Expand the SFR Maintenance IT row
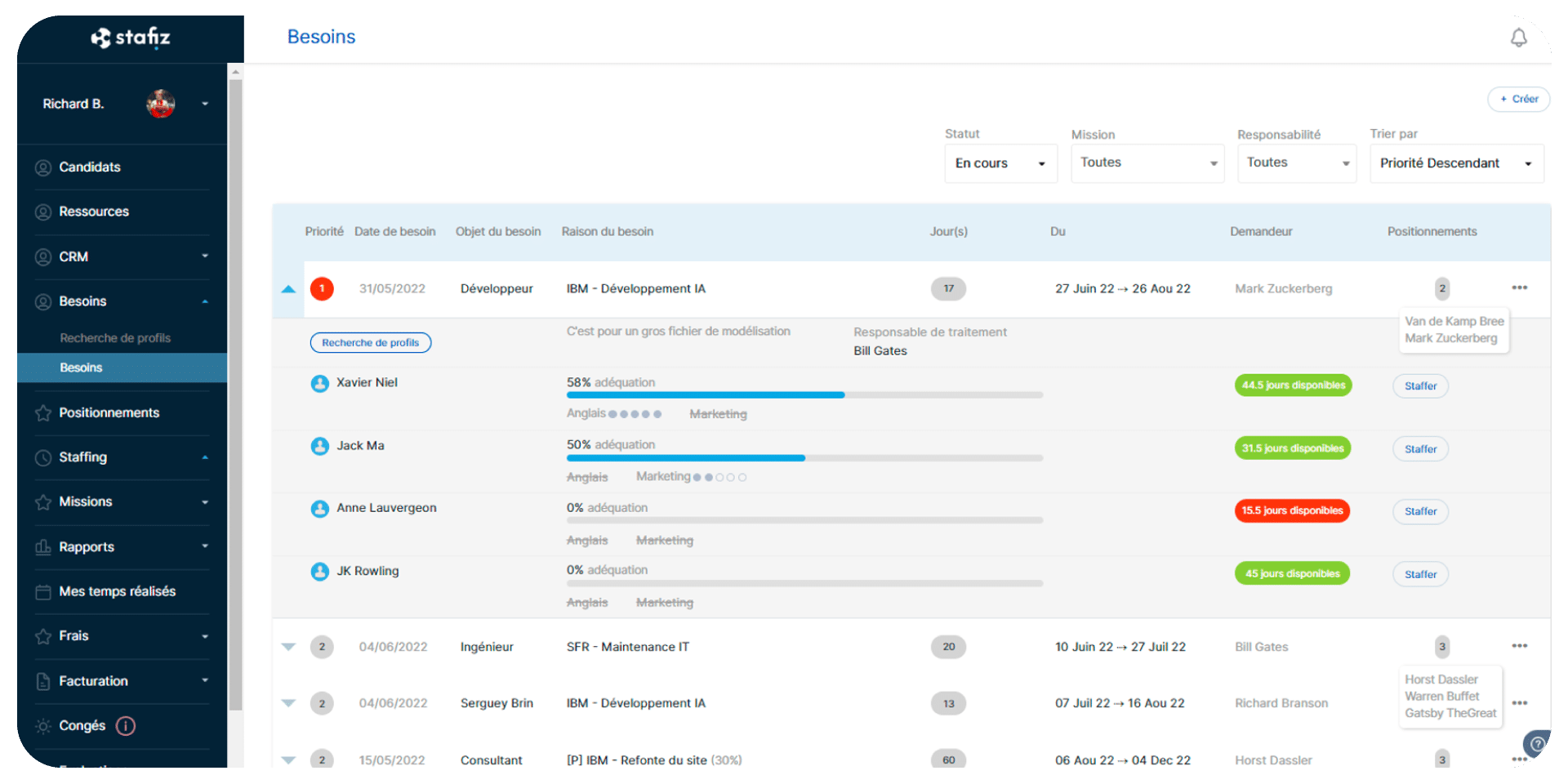The width and height of the screenshot is (1568, 784). pyautogui.click(x=288, y=647)
